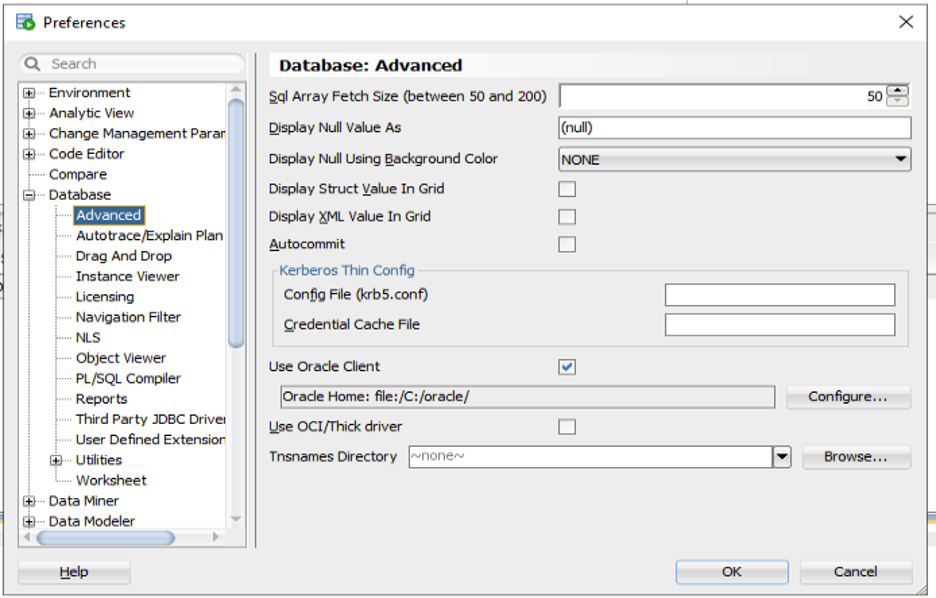Screen dimensions: 936x598
Task: Click the horizontal tree scrollbar thumb
Action: 106,538
